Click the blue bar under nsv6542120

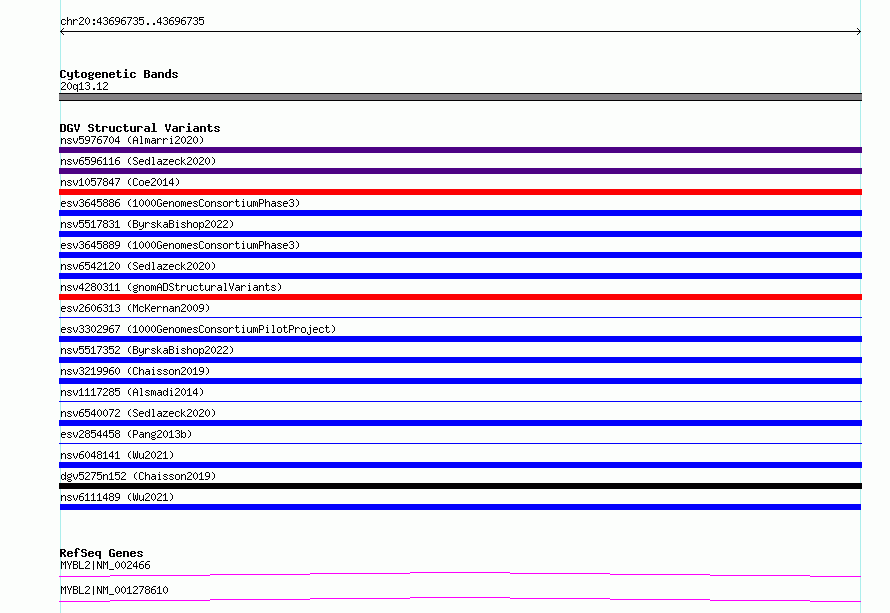[x=460, y=276]
